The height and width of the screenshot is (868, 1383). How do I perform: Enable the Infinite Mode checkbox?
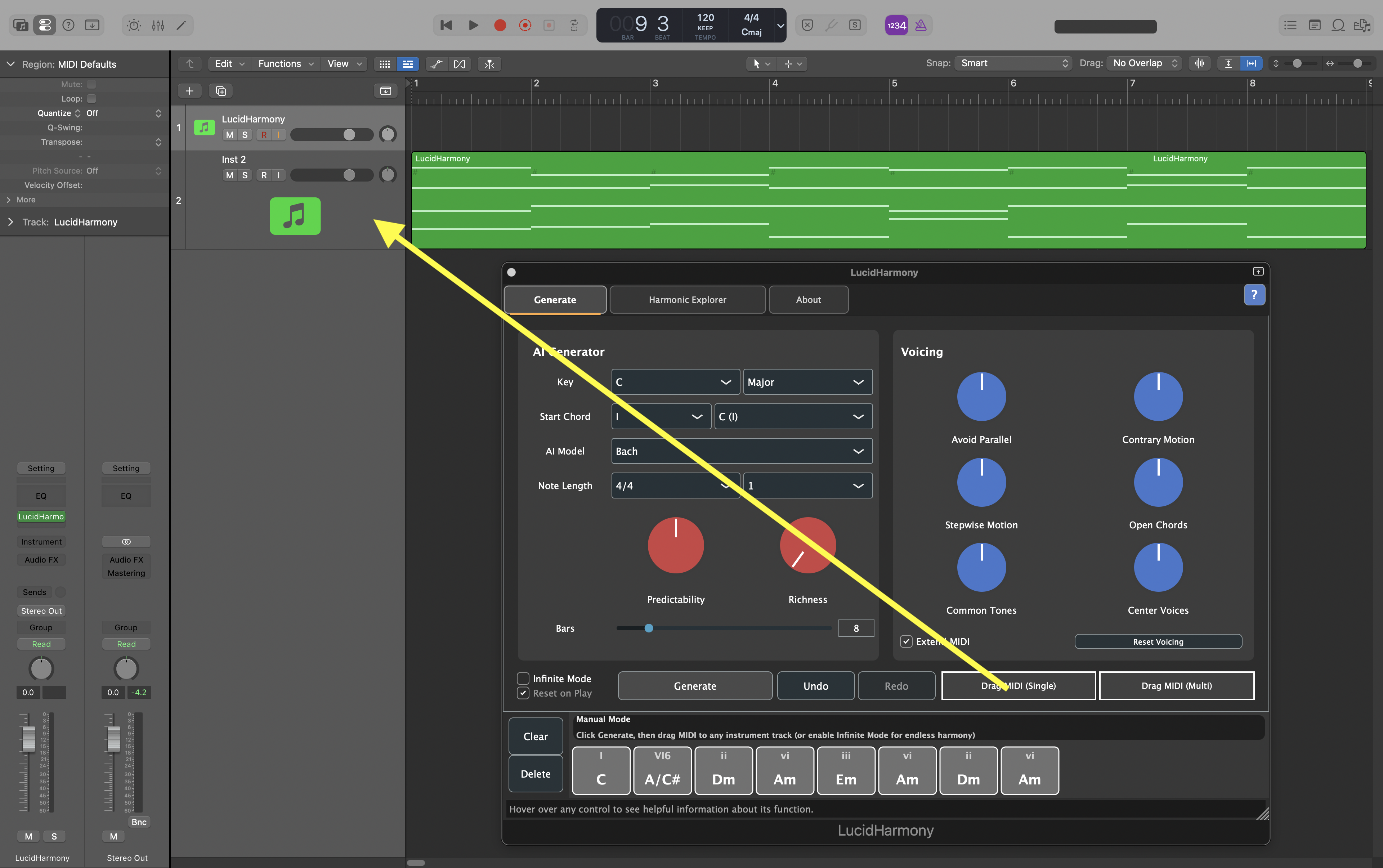523,679
